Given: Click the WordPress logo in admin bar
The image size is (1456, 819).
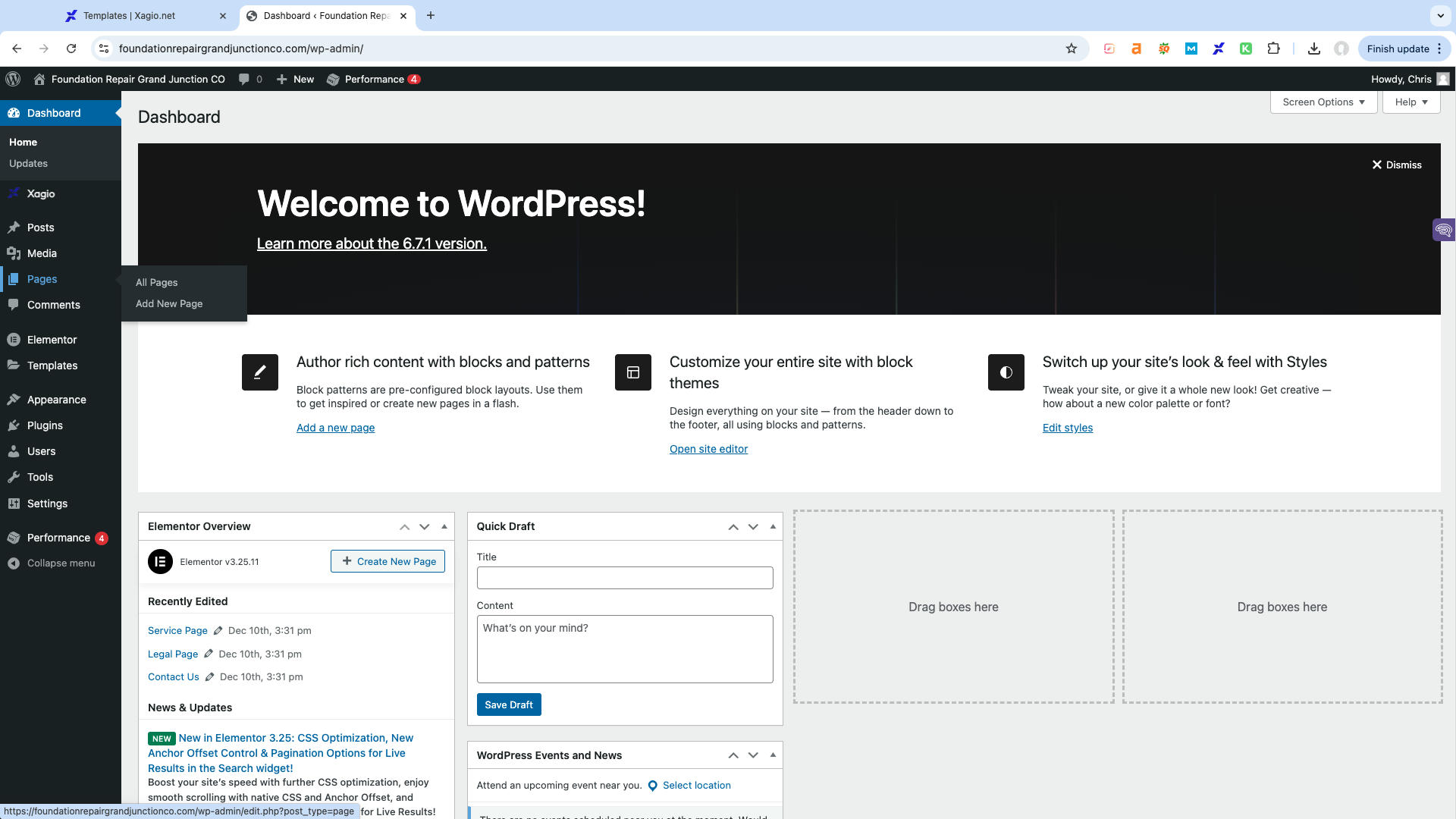Looking at the screenshot, I should (x=13, y=79).
